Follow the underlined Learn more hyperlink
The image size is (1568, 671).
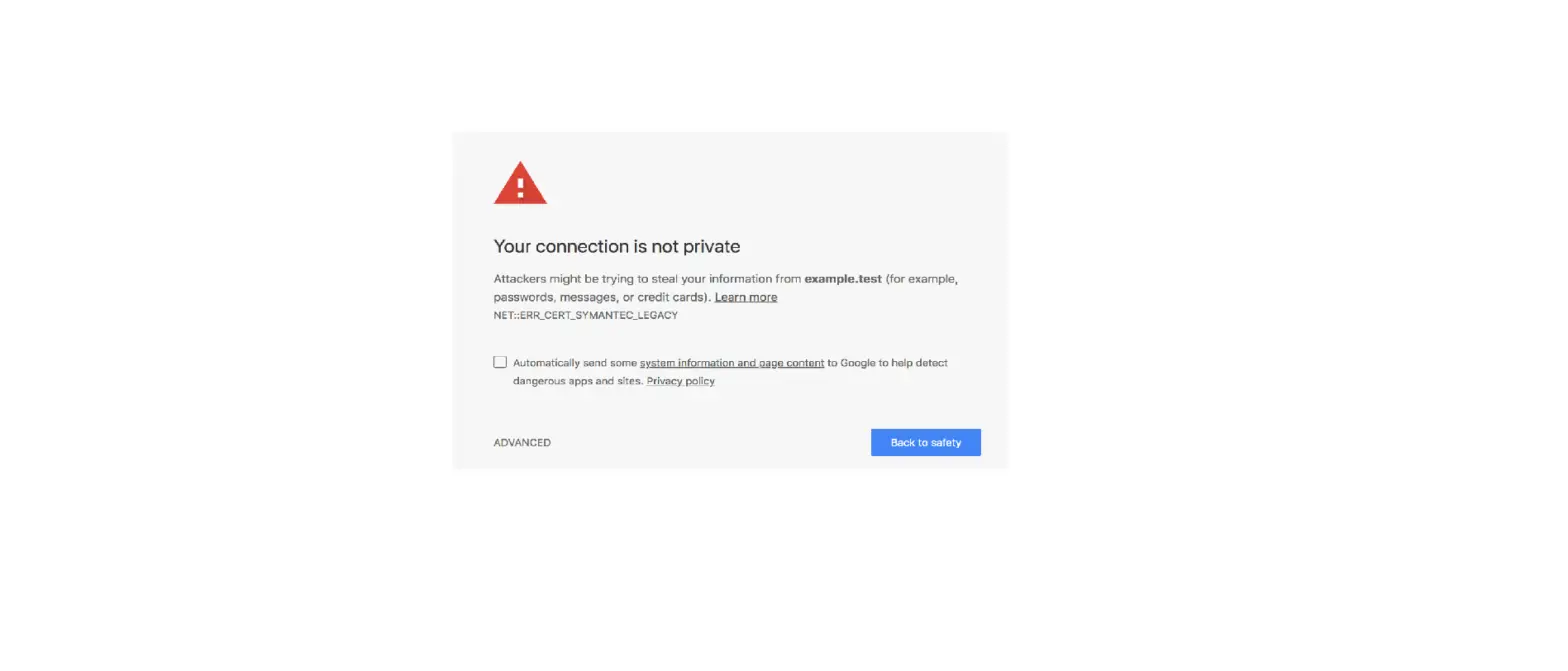[745, 296]
